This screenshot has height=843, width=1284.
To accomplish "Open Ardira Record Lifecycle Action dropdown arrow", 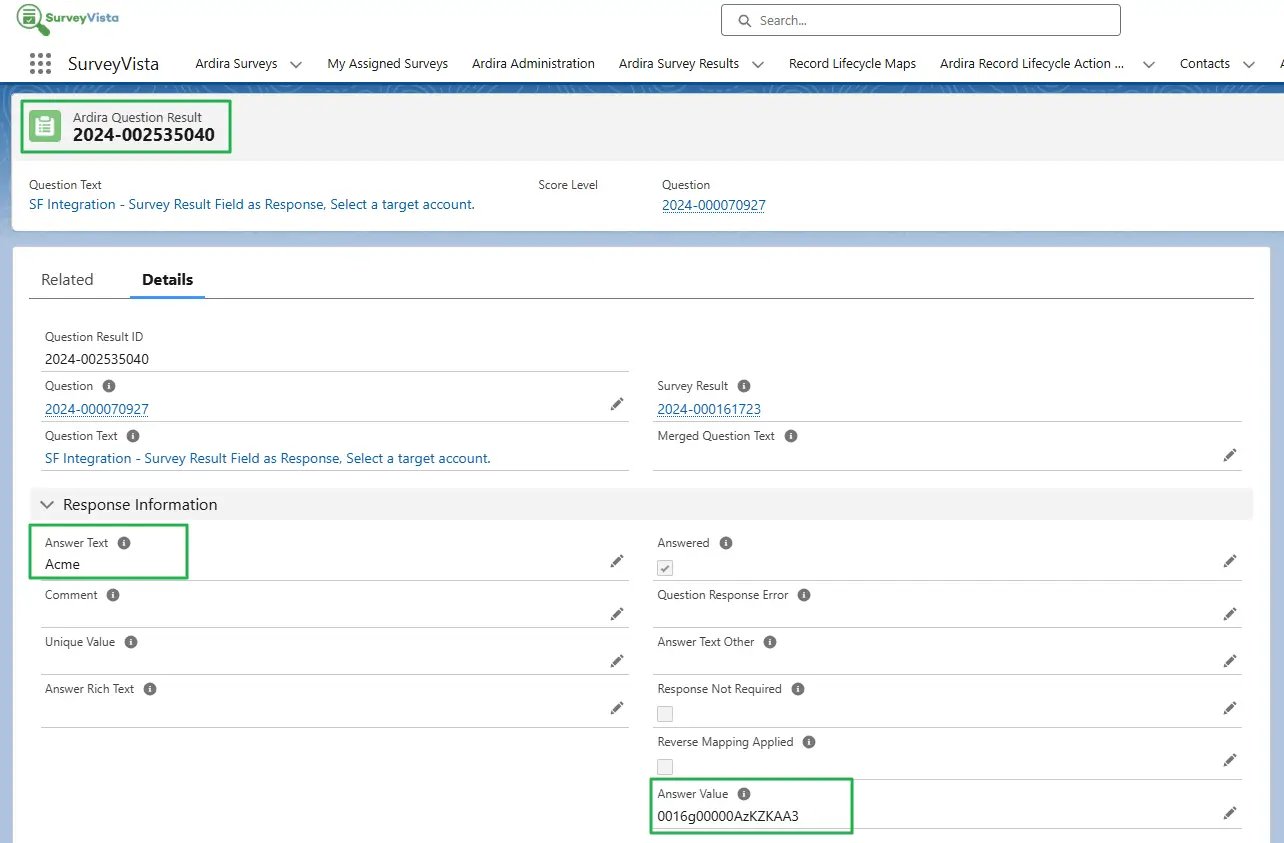I will (x=1149, y=64).
